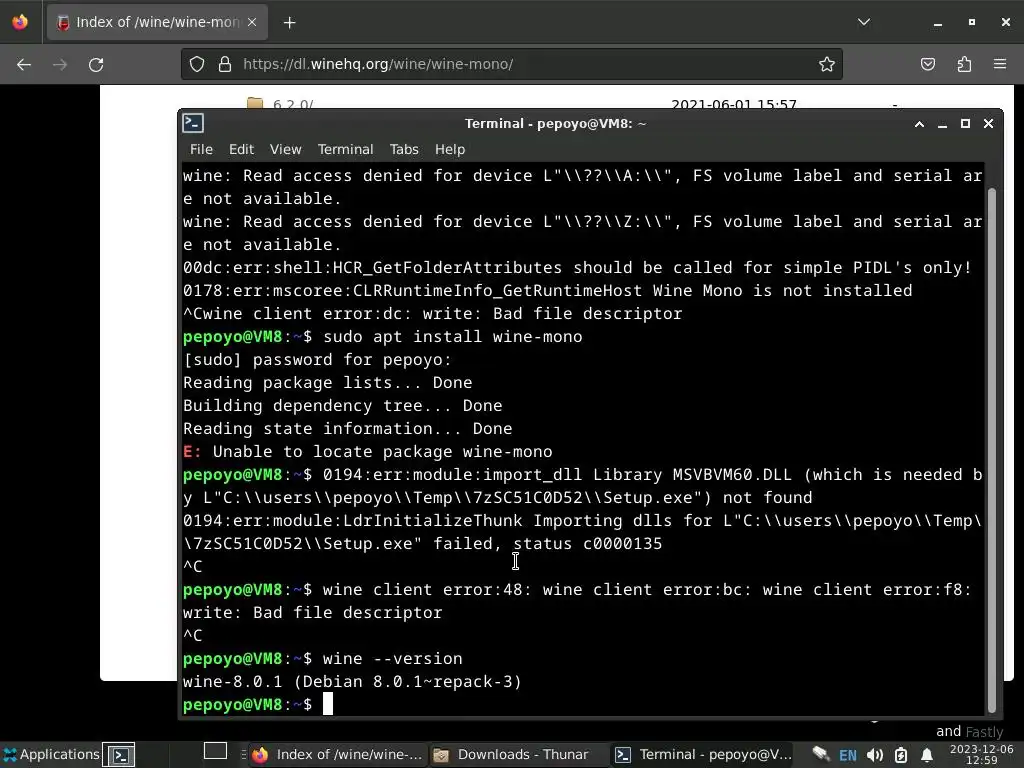
Task: Open the terminal Tabs menu
Action: coord(404,150)
